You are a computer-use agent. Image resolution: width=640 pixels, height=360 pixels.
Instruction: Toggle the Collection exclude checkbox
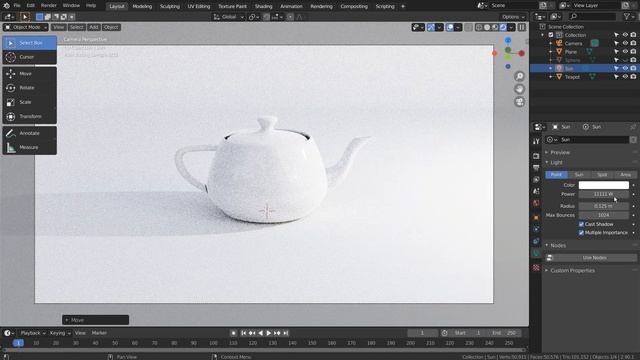click(551, 35)
